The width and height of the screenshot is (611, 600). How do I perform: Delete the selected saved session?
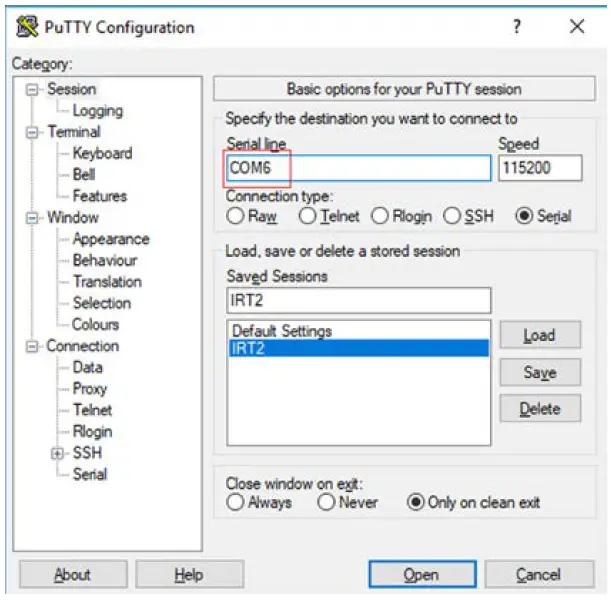539,409
